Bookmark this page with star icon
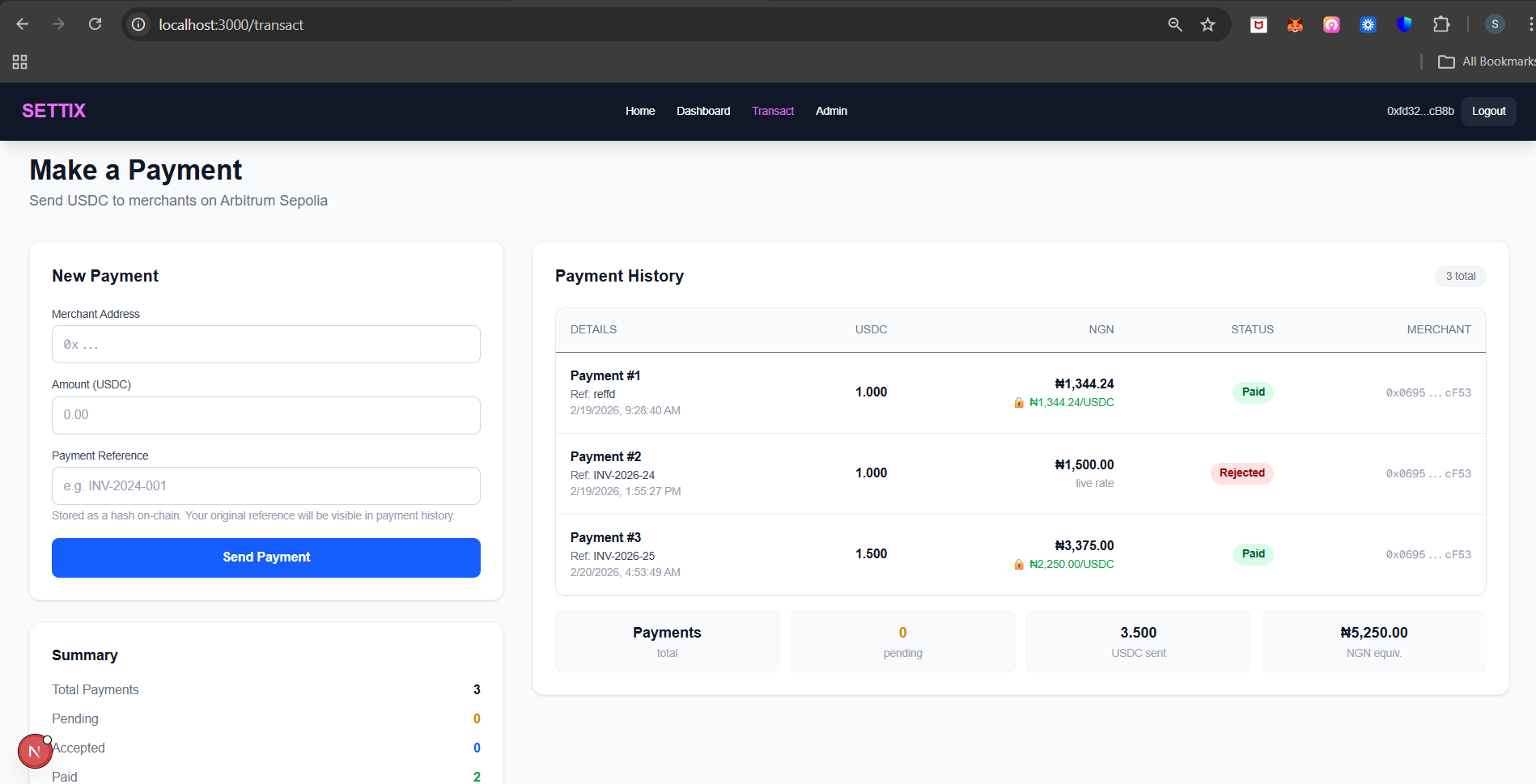 click(x=1207, y=25)
